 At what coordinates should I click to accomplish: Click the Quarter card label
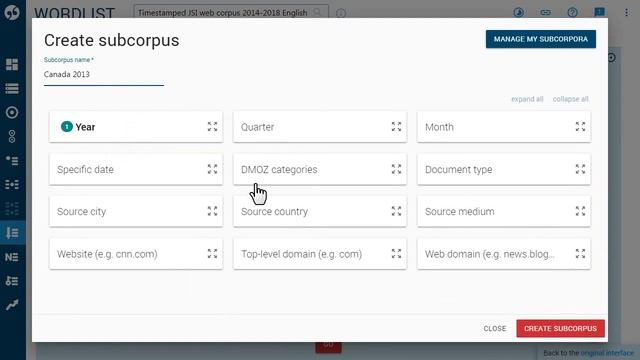pyautogui.click(x=257, y=127)
